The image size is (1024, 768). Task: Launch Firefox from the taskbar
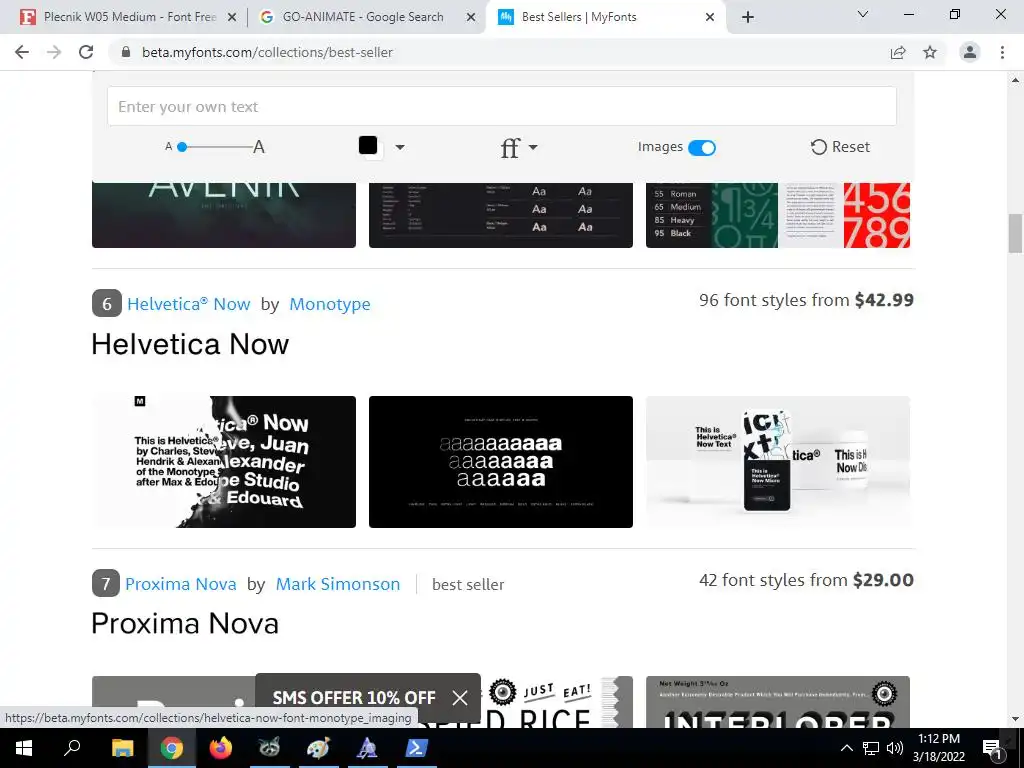[221, 748]
